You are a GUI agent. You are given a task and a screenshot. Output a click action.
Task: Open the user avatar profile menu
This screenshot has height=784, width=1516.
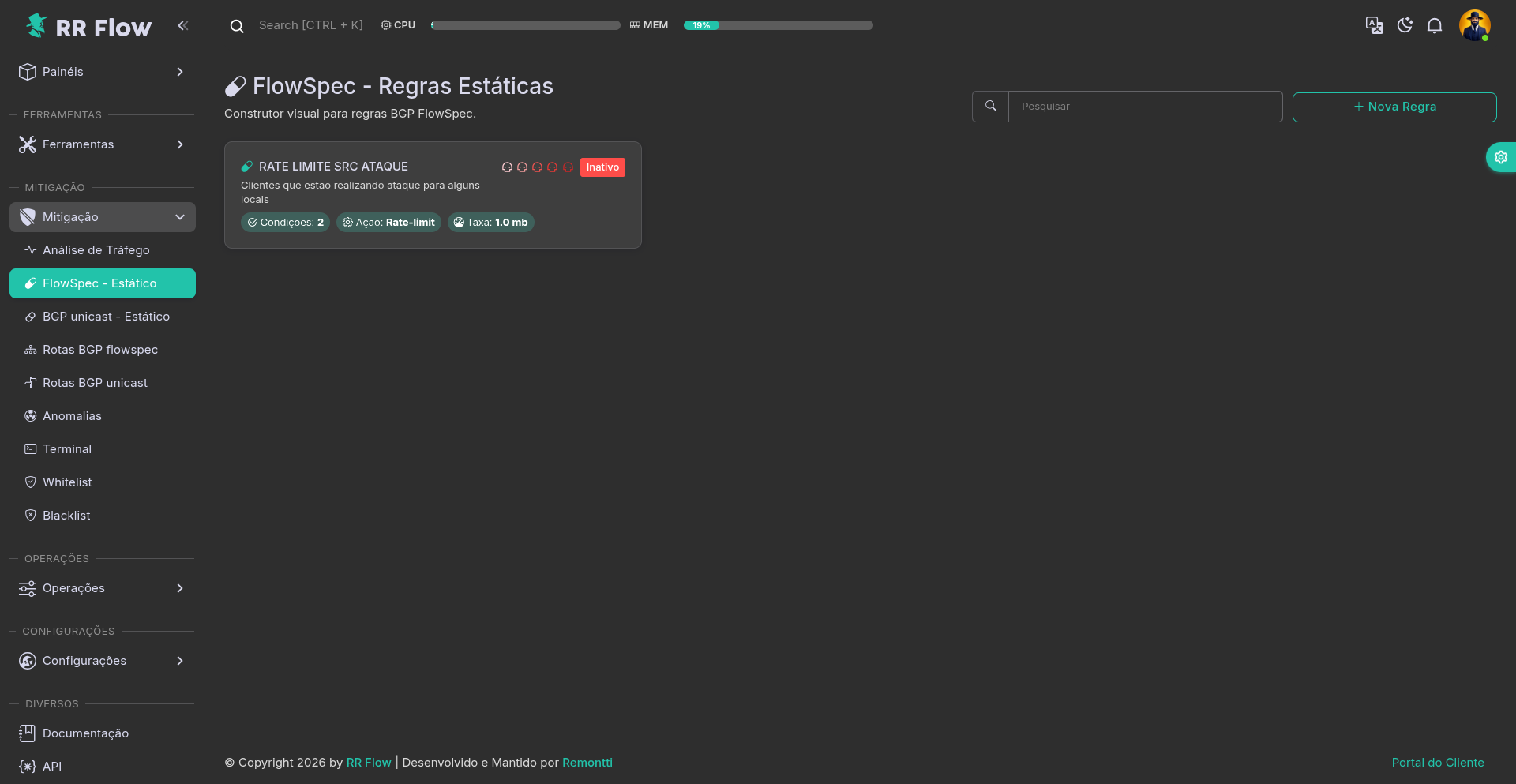click(1474, 25)
